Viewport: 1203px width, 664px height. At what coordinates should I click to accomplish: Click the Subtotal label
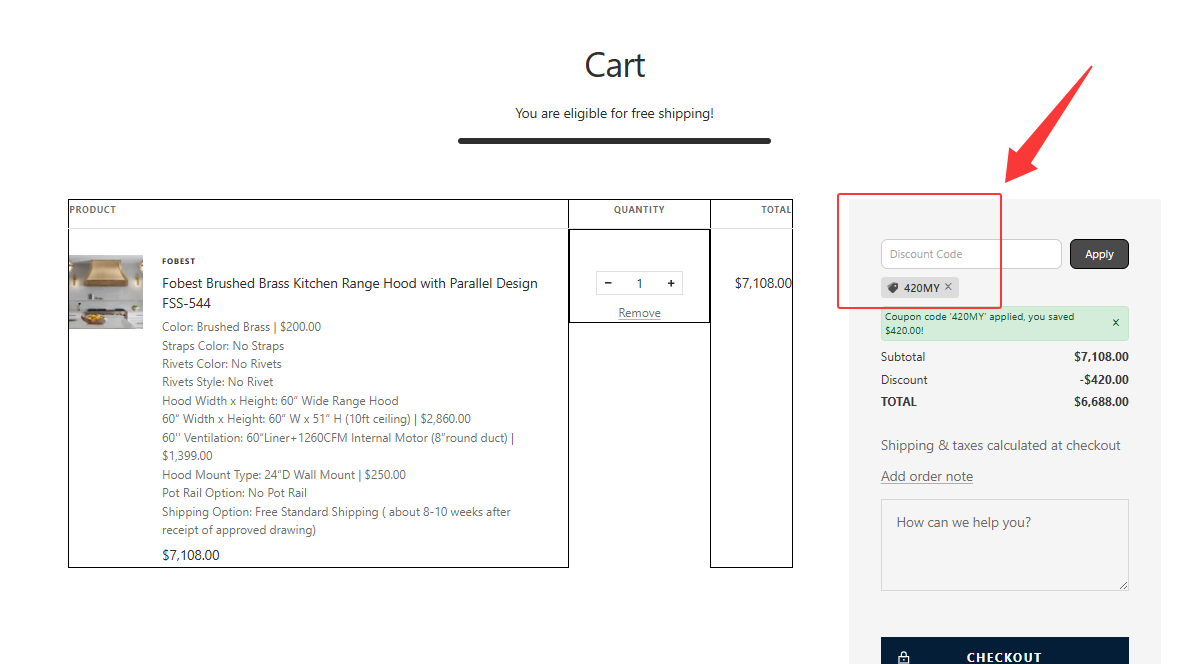pos(903,357)
